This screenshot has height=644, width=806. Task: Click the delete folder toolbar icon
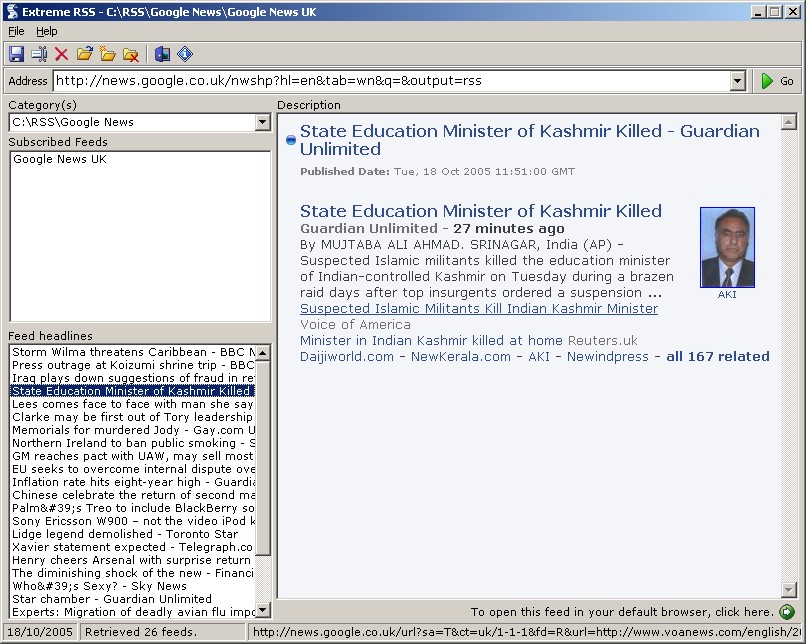click(130, 54)
